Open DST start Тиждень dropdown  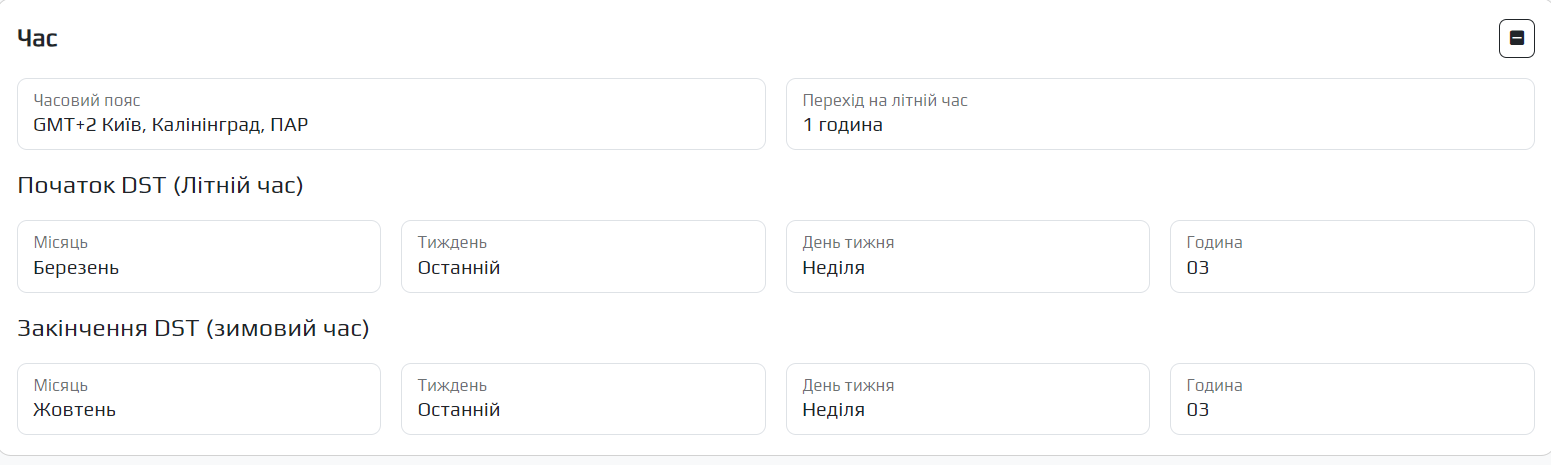click(582, 256)
